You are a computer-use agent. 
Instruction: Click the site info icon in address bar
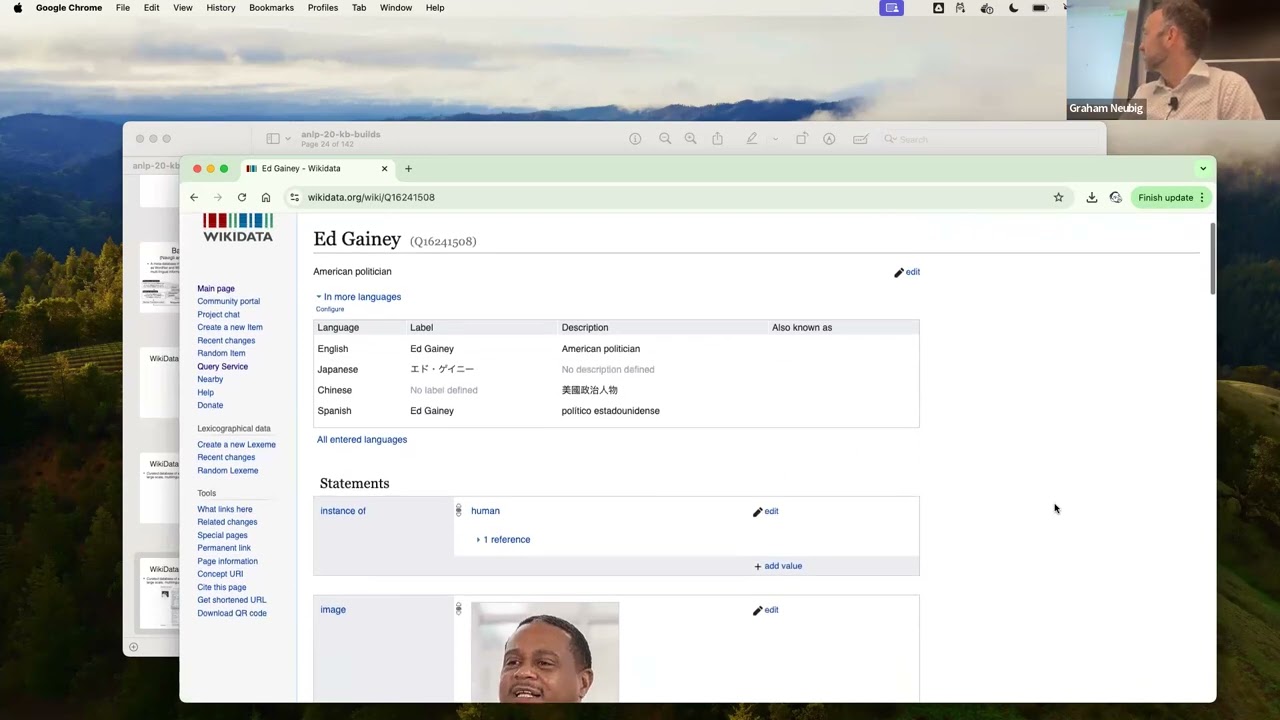[294, 197]
